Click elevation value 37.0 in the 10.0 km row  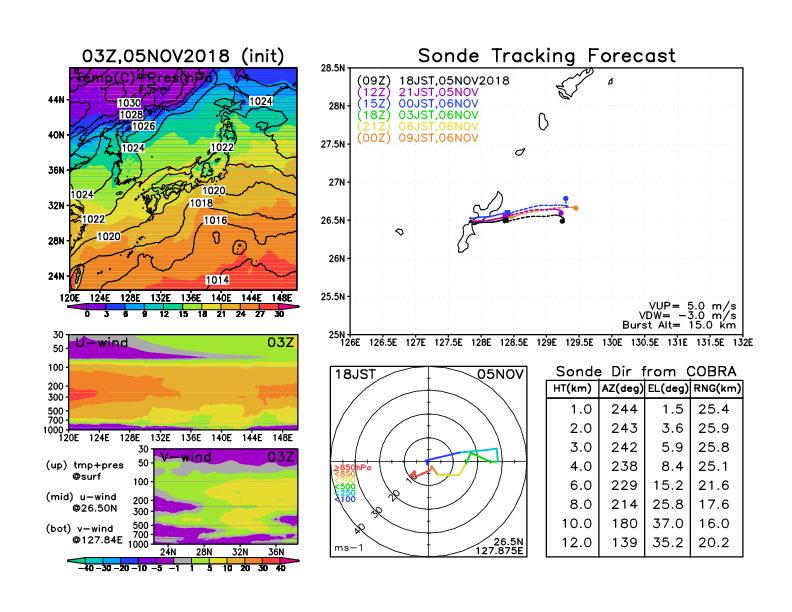(668, 524)
